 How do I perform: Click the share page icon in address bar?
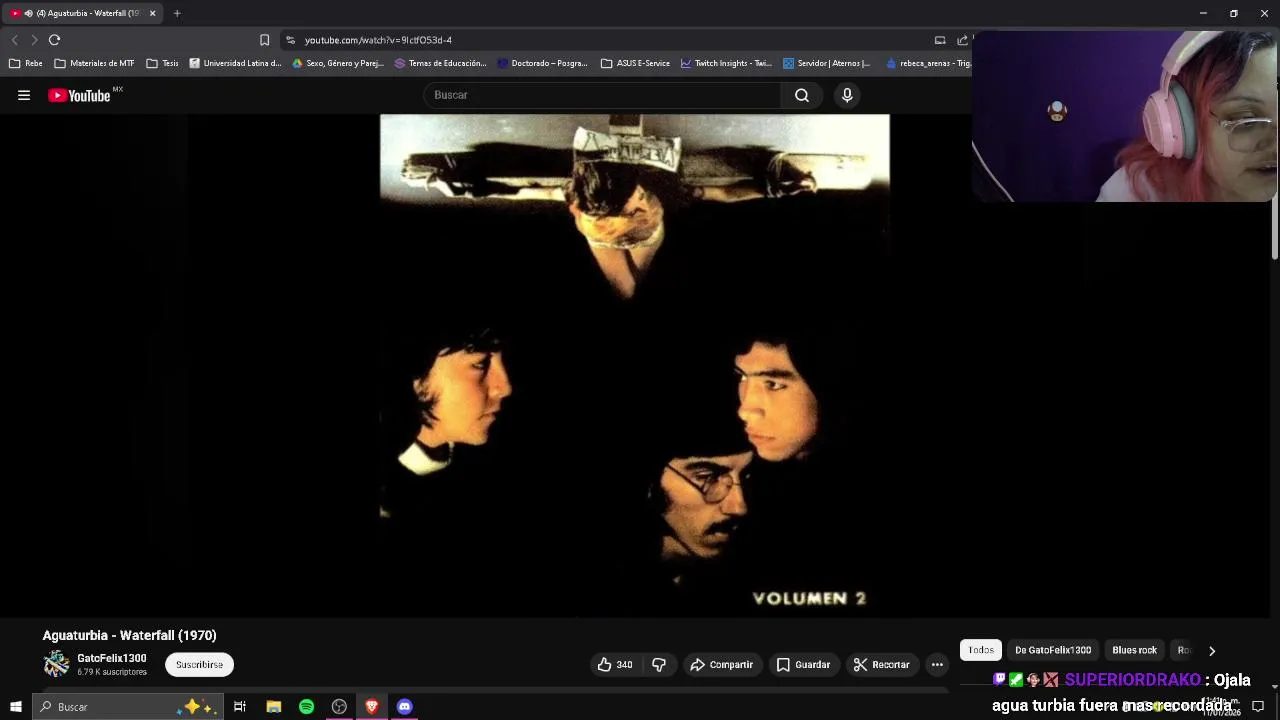[962, 40]
